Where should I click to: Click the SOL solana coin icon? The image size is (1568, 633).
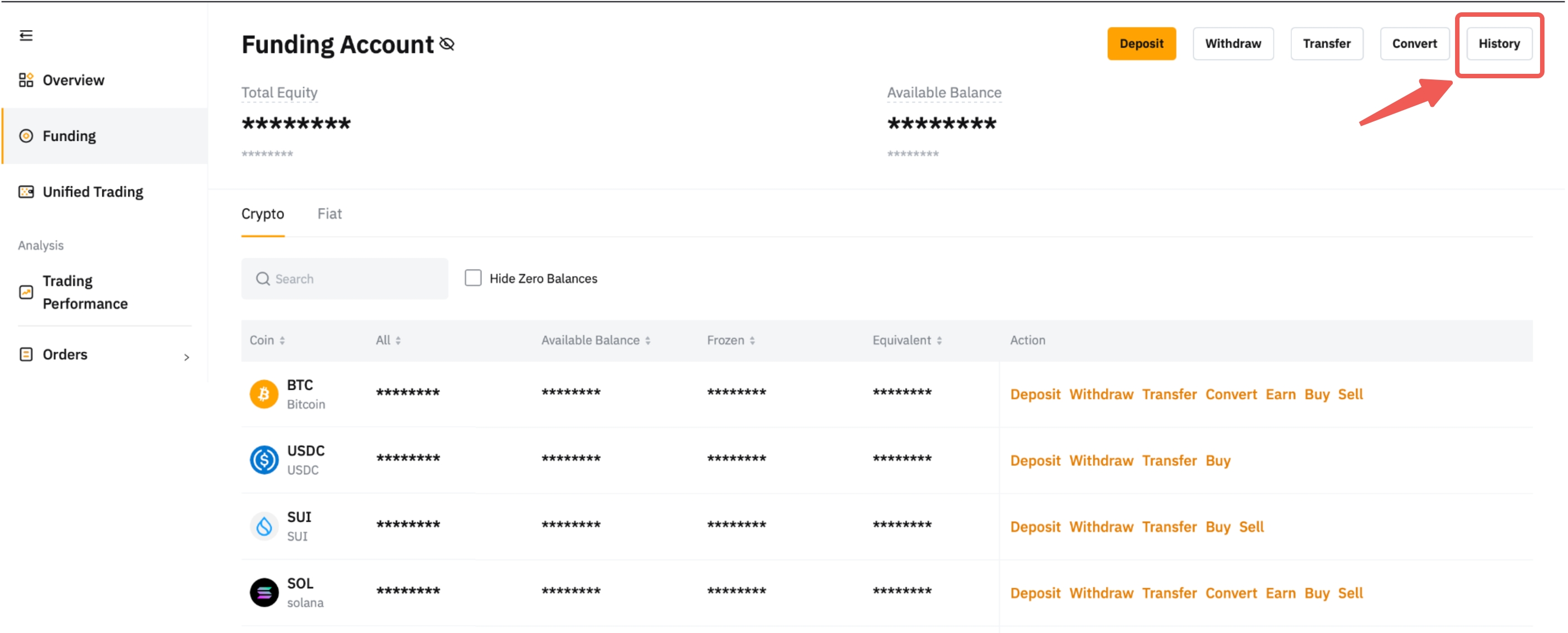[263, 592]
